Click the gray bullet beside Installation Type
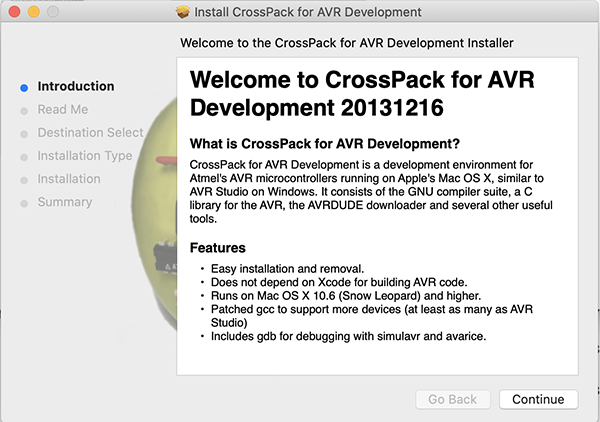Viewport: 600px width, 422px height. point(24,157)
